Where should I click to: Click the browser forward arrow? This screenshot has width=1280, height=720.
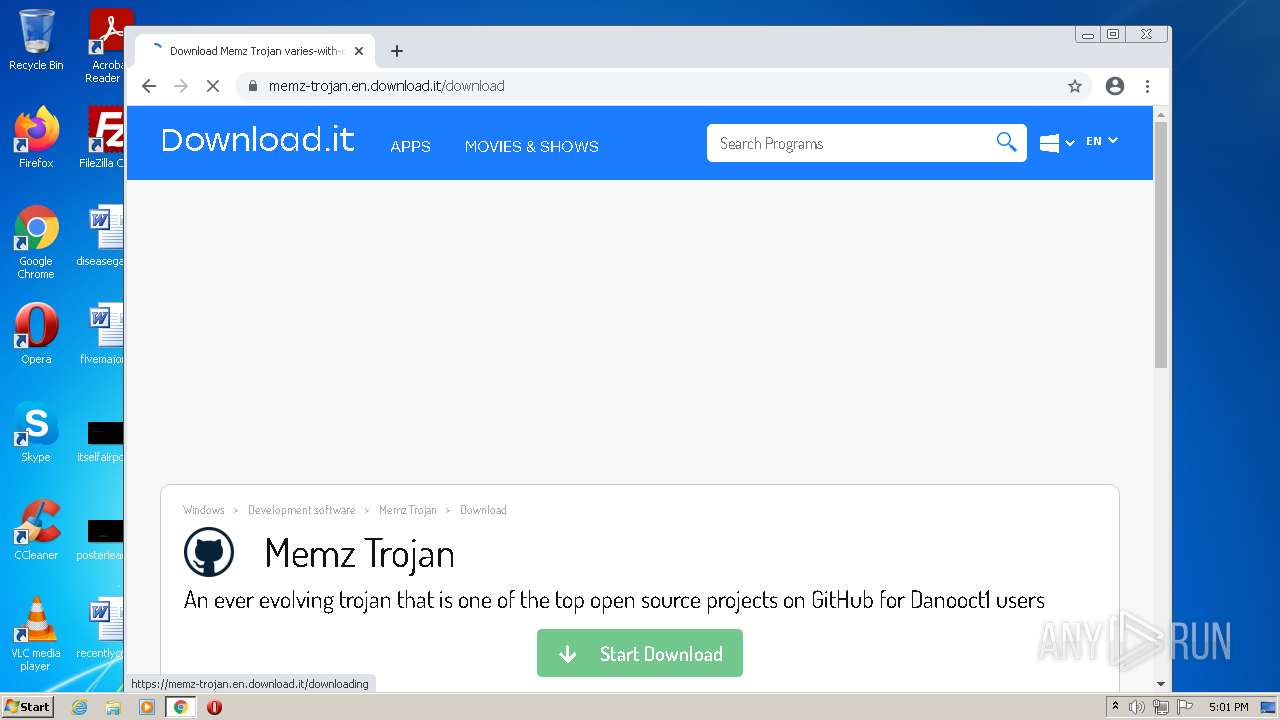pyautogui.click(x=181, y=86)
